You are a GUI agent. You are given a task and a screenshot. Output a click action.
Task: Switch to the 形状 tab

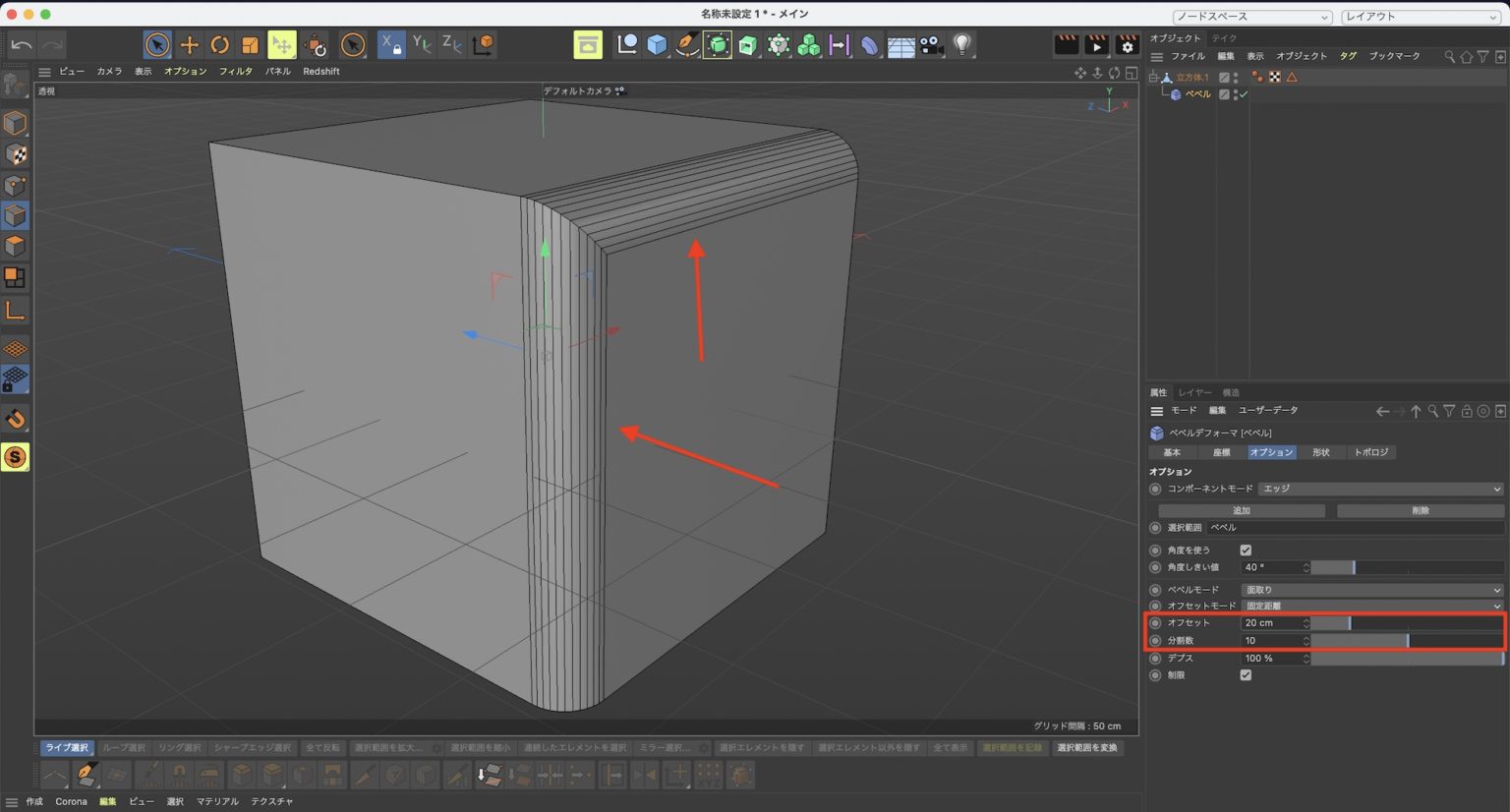tap(1321, 452)
